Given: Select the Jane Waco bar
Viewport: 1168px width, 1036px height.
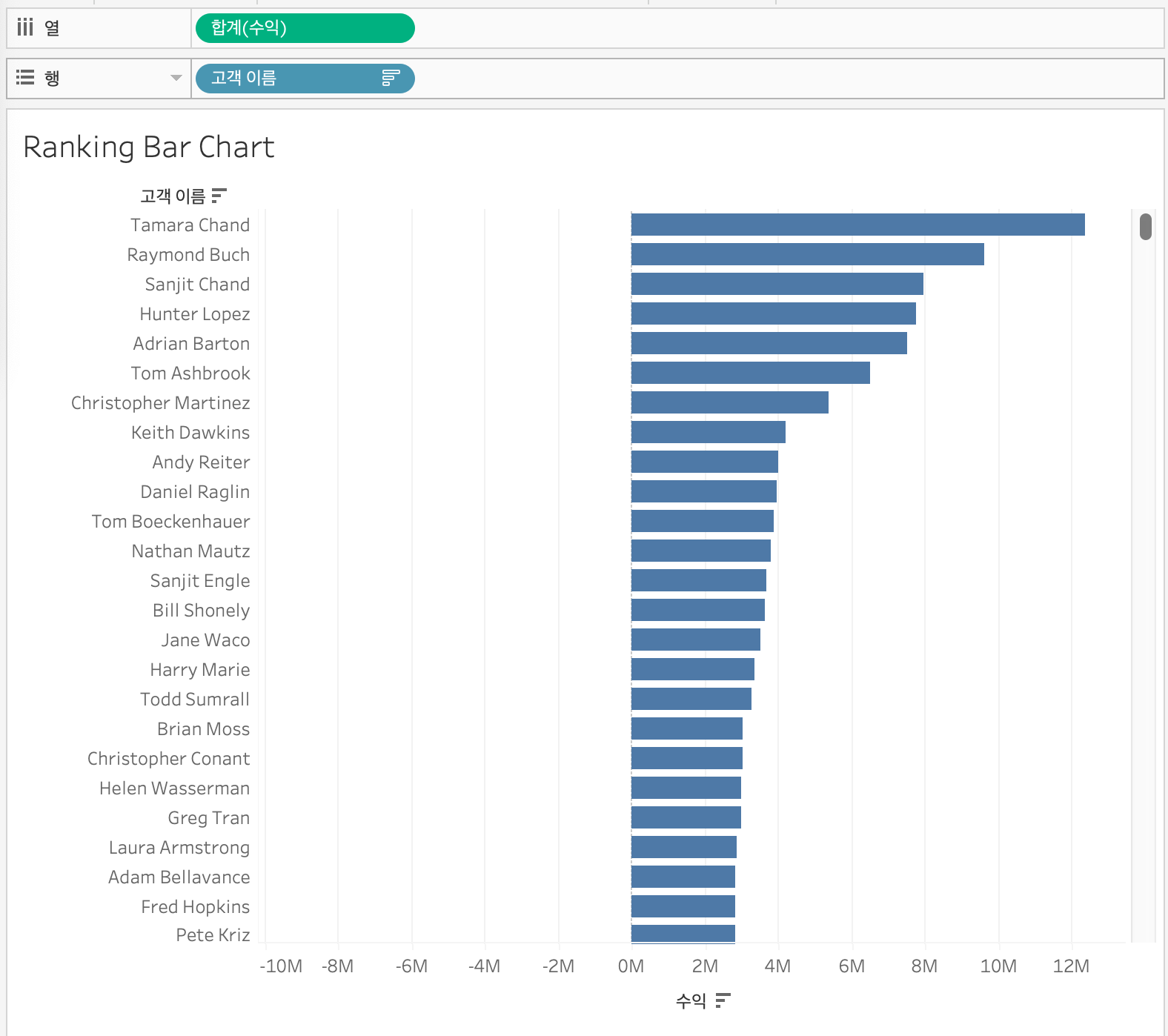Looking at the screenshot, I should (695, 640).
